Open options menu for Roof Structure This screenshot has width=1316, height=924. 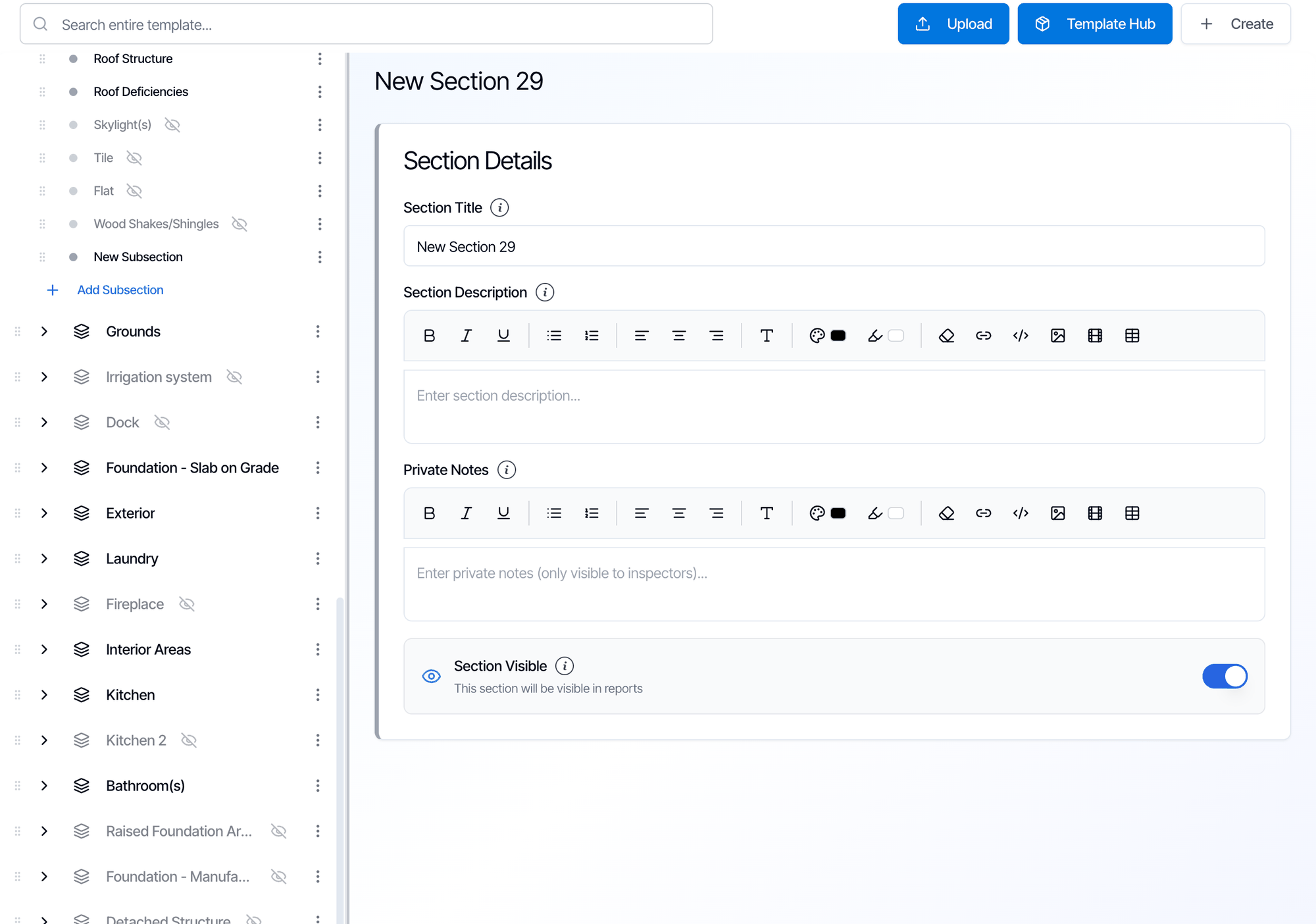click(320, 59)
